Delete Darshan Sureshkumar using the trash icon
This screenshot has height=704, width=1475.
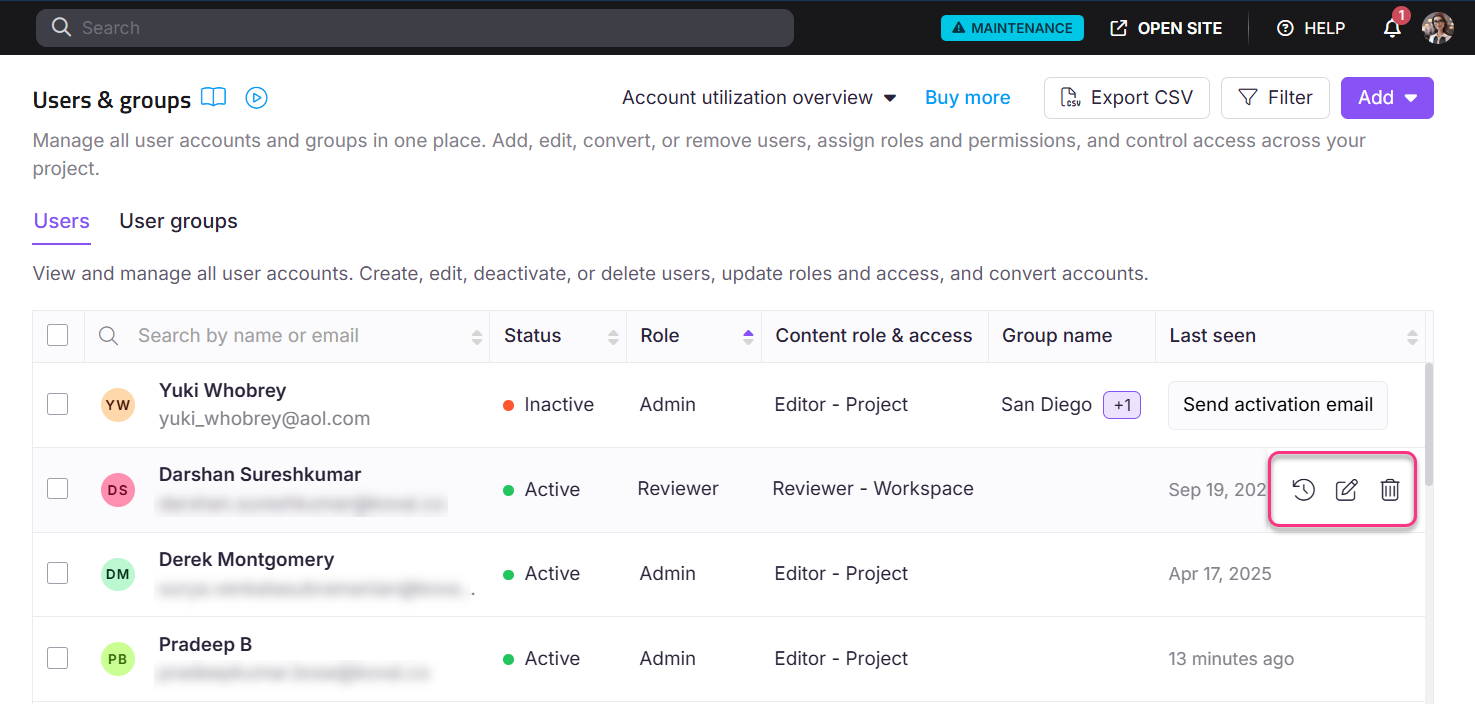click(x=1390, y=489)
